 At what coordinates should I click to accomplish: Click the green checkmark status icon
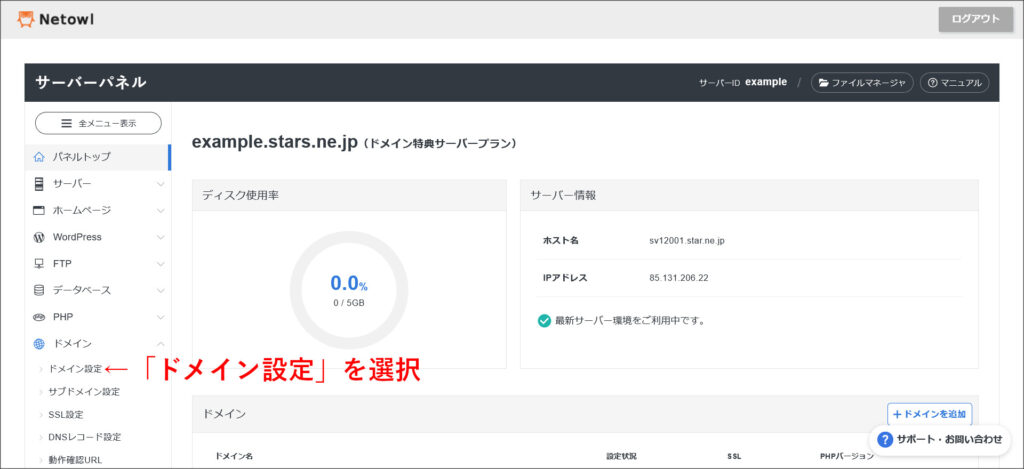point(544,321)
